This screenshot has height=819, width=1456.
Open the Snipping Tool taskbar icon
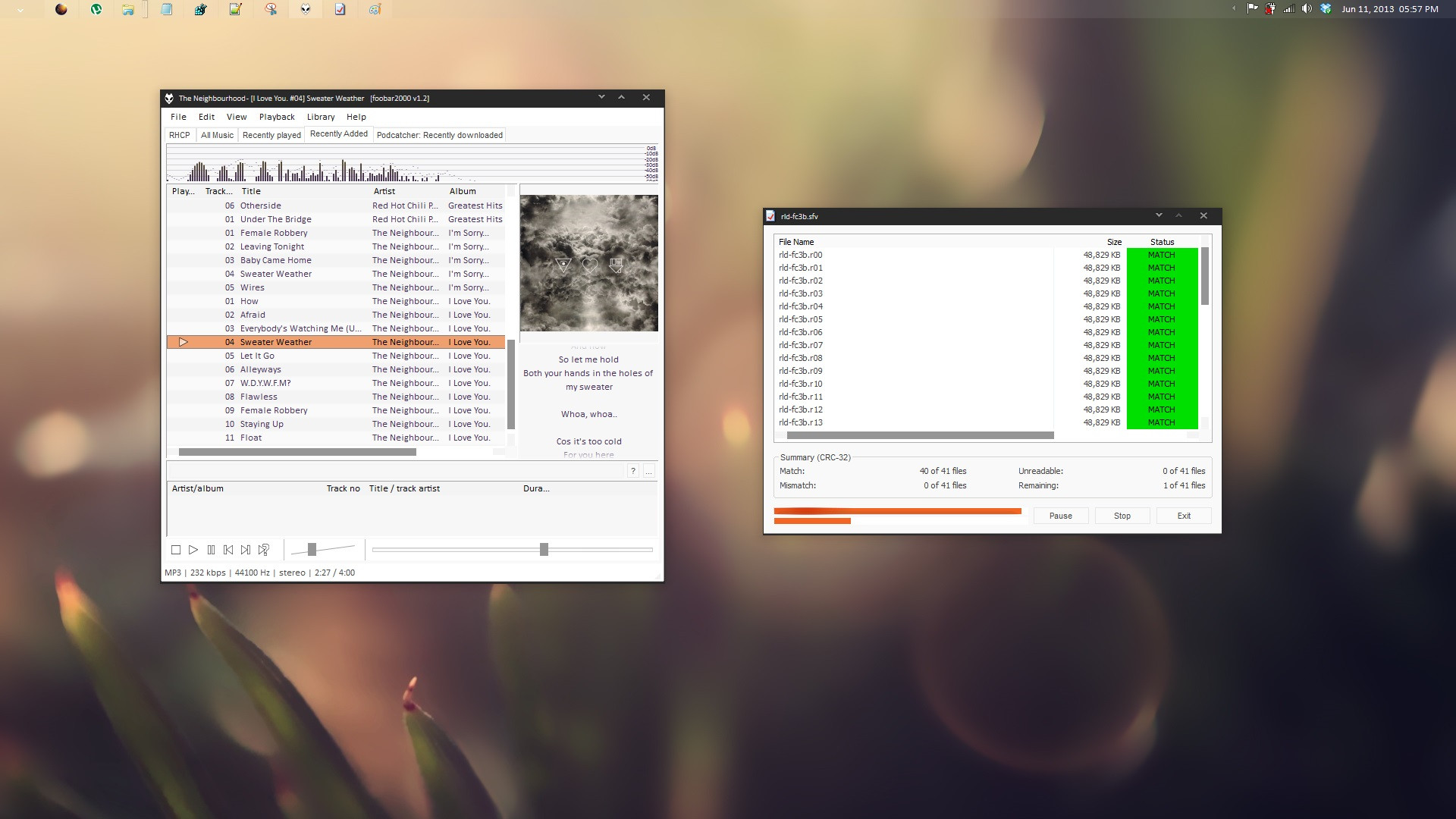(x=271, y=9)
